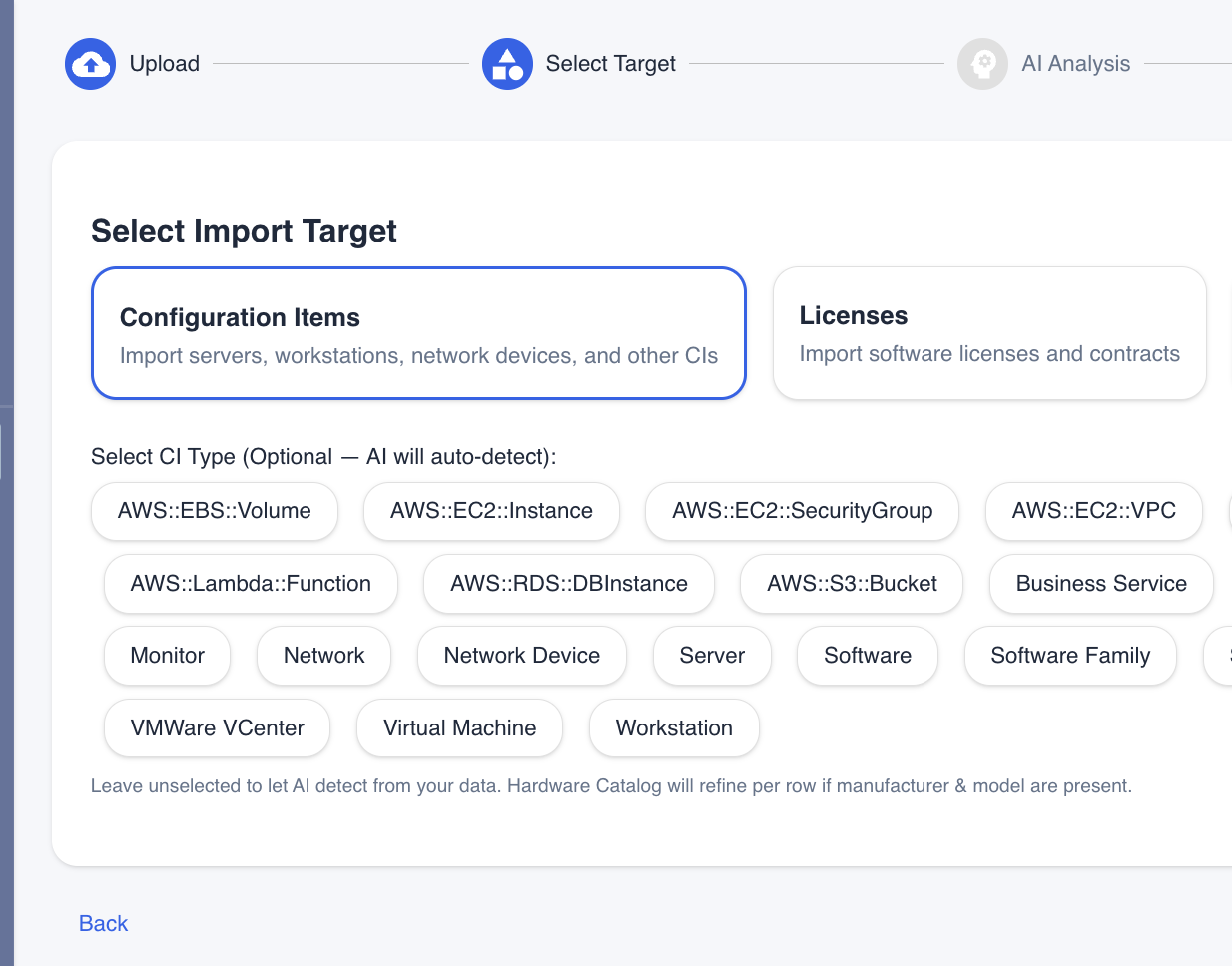Select the AWS::EBS::Volume chip

pyautogui.click(x=214, y=511)
